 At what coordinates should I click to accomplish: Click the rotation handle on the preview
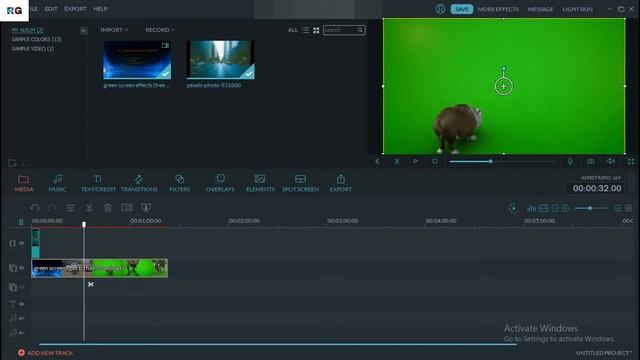pyautogui.click(x=504, y=69)
